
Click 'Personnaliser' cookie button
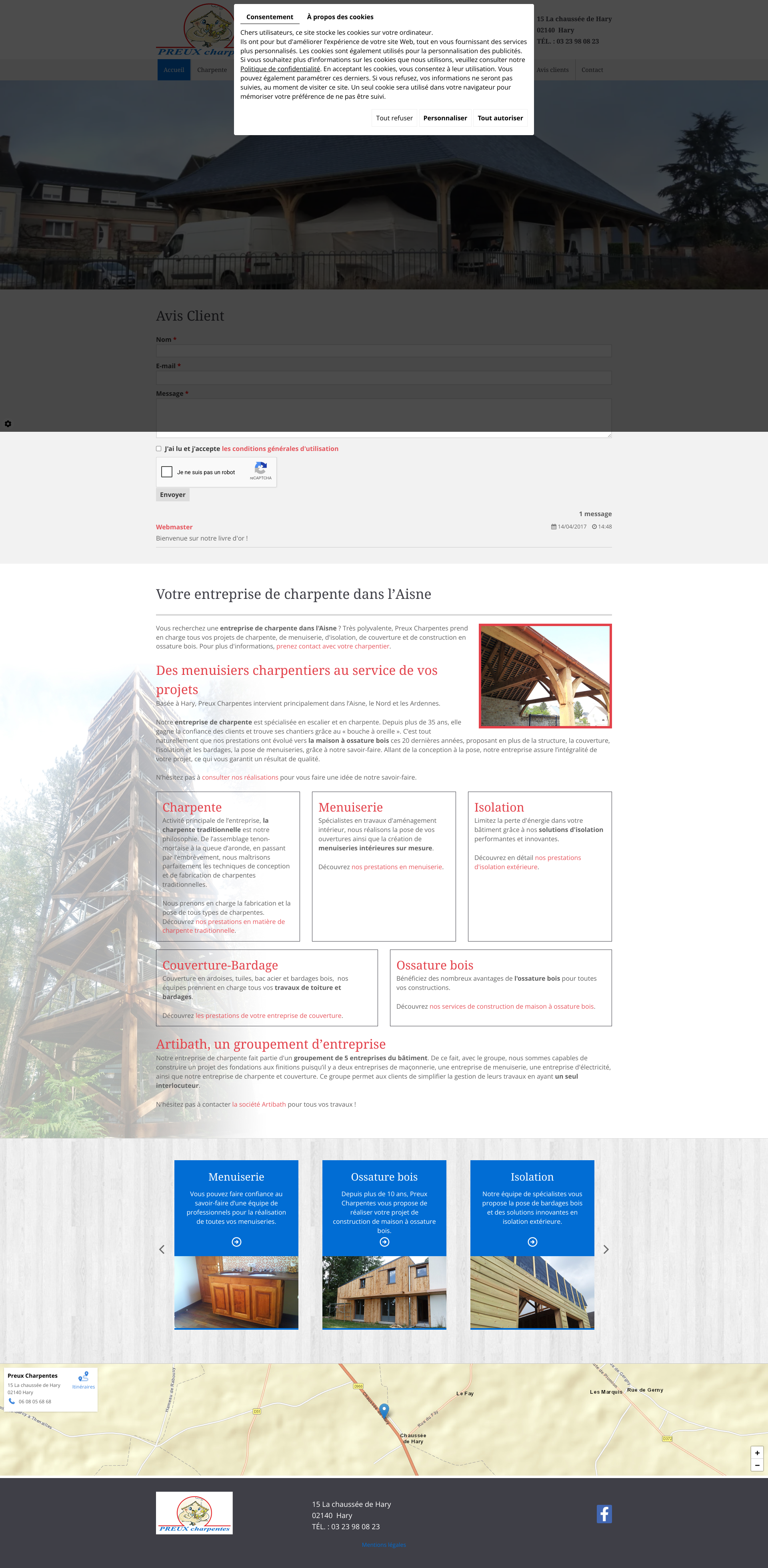445,118
